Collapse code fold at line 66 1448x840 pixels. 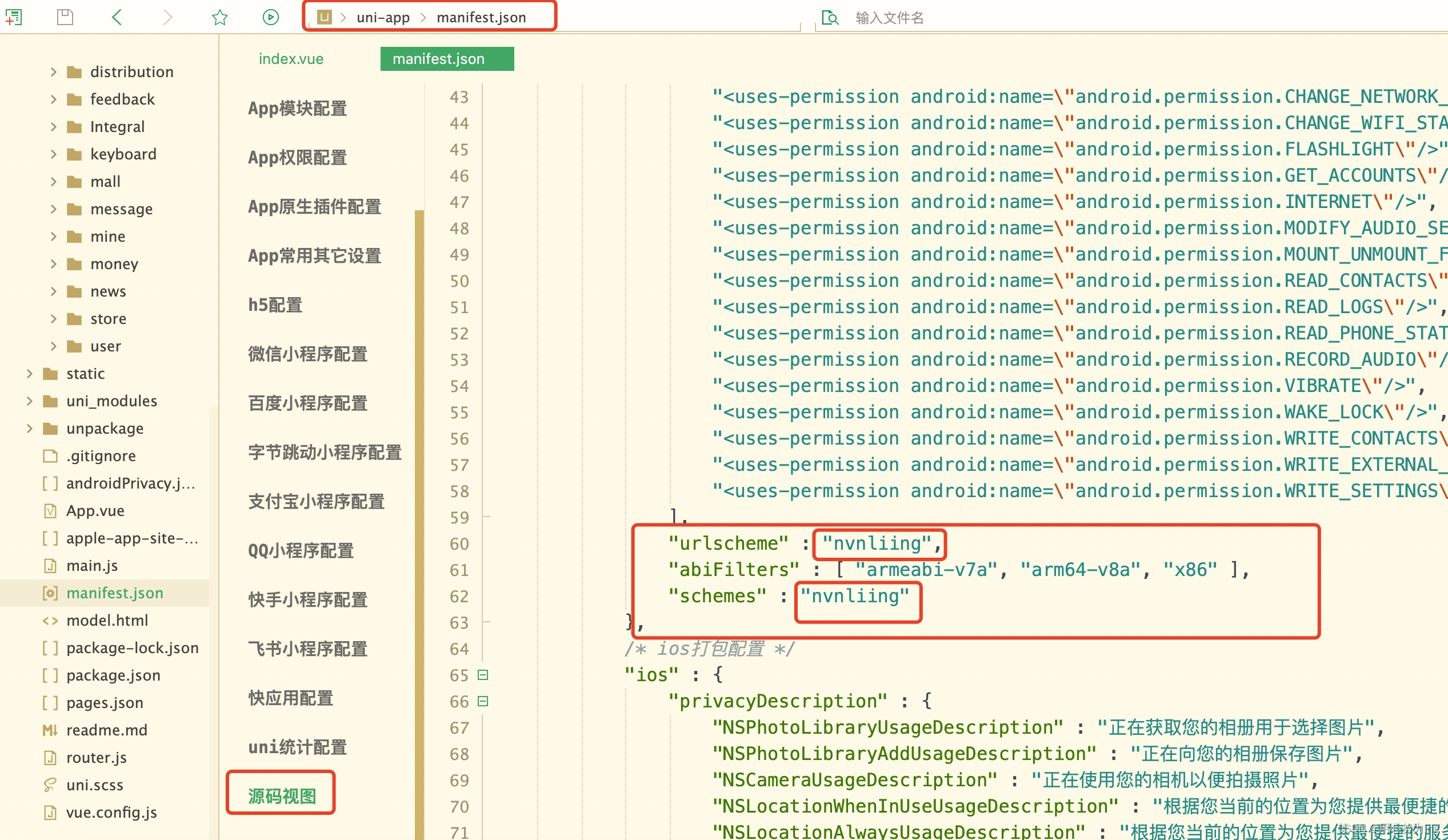pyautogui.click(x=483, y=702)
